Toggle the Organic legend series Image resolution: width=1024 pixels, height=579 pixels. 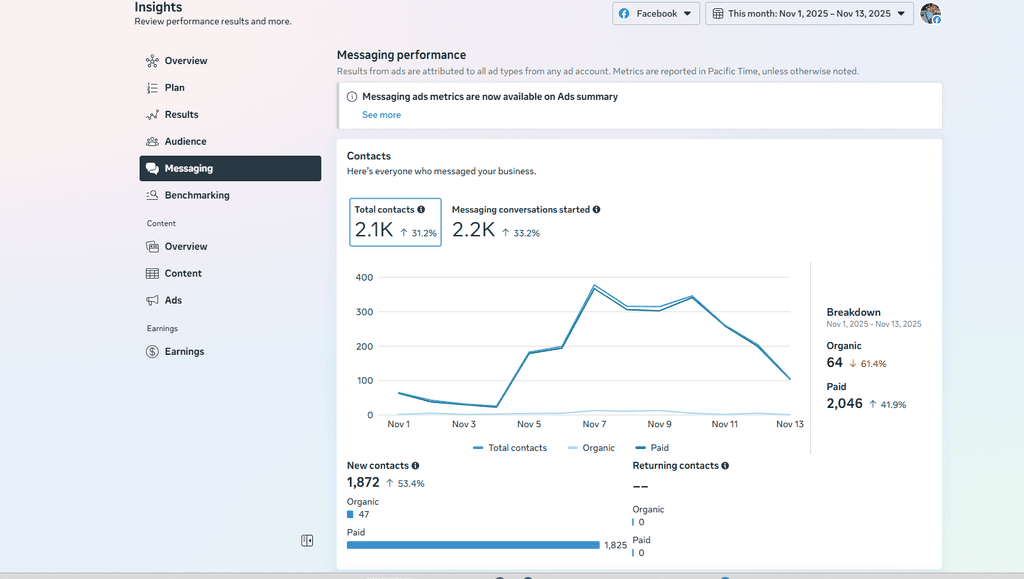pyautogui.click(x=590, y=448)
